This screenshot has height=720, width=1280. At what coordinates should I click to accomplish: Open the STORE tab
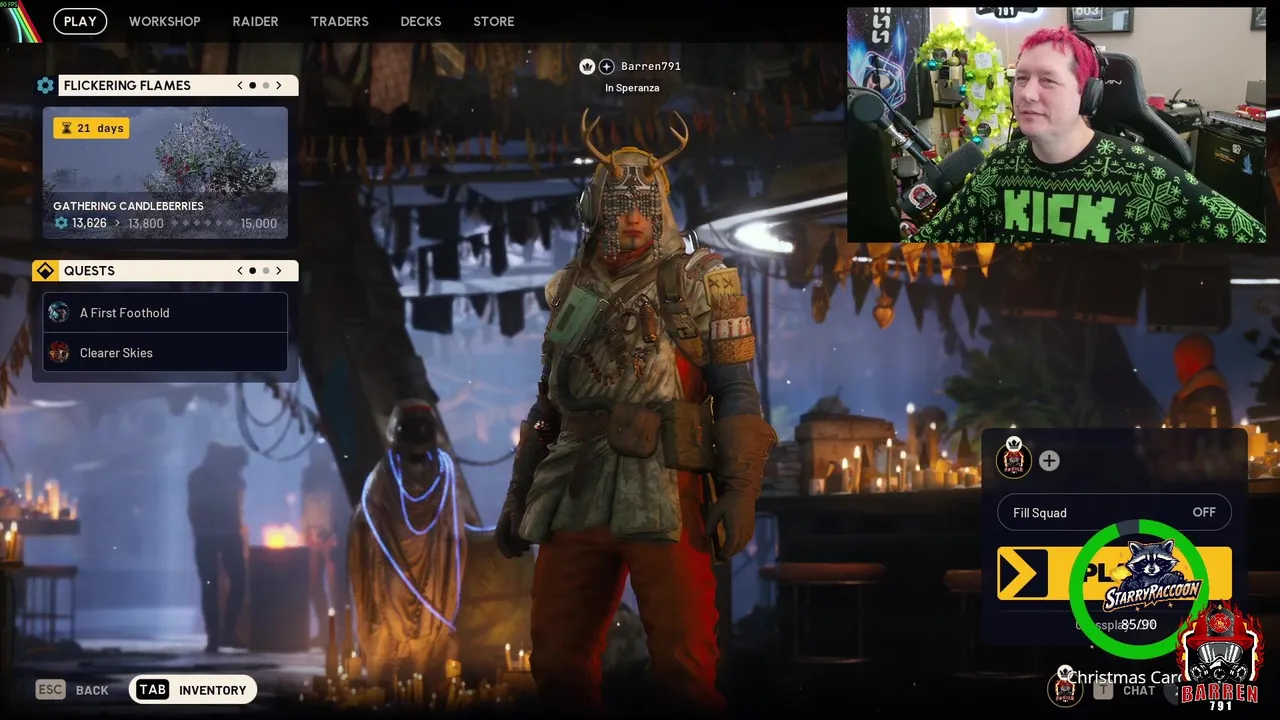point(493,21)
